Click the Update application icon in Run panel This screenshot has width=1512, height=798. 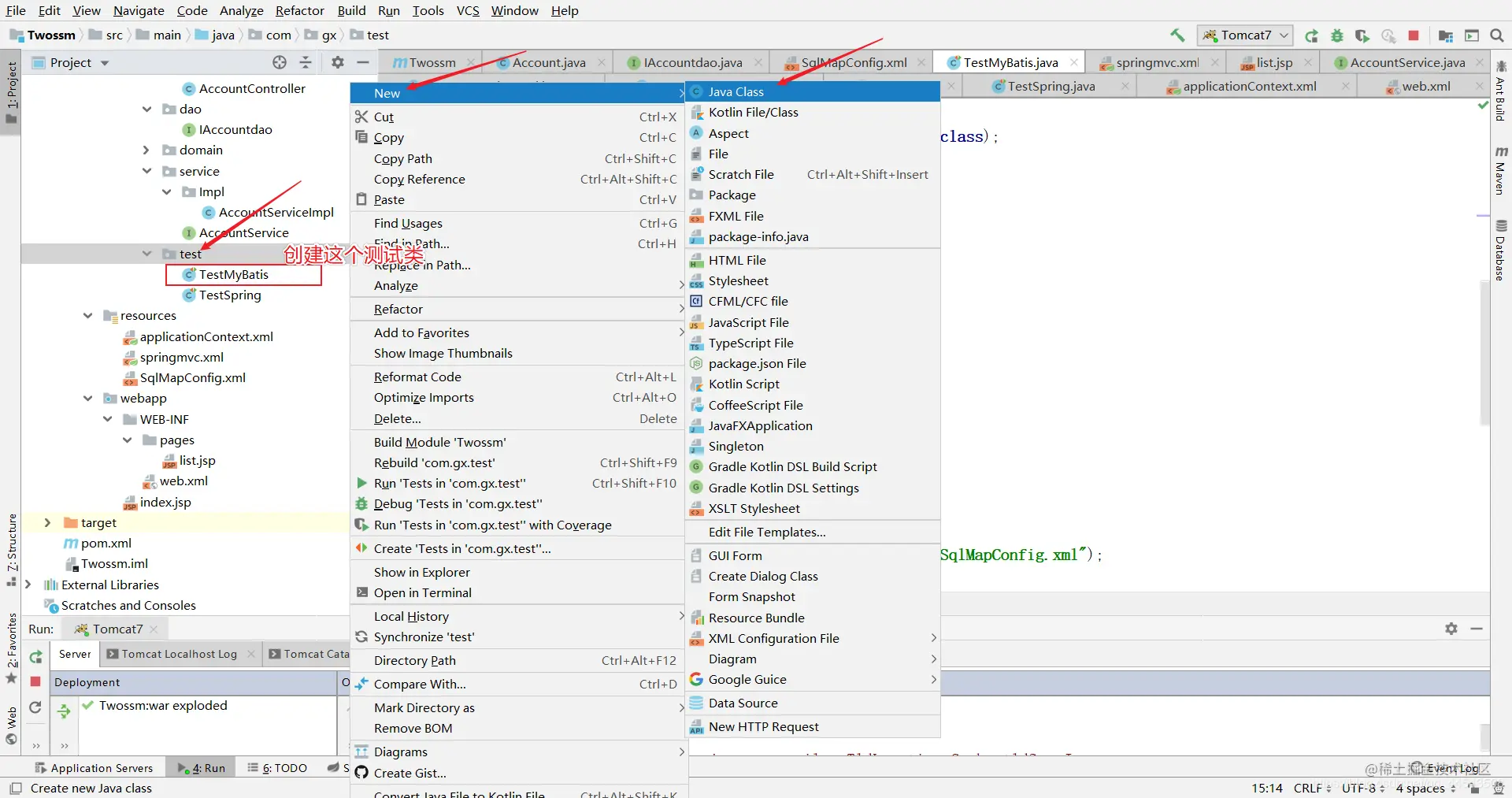[x=35, y=707]
